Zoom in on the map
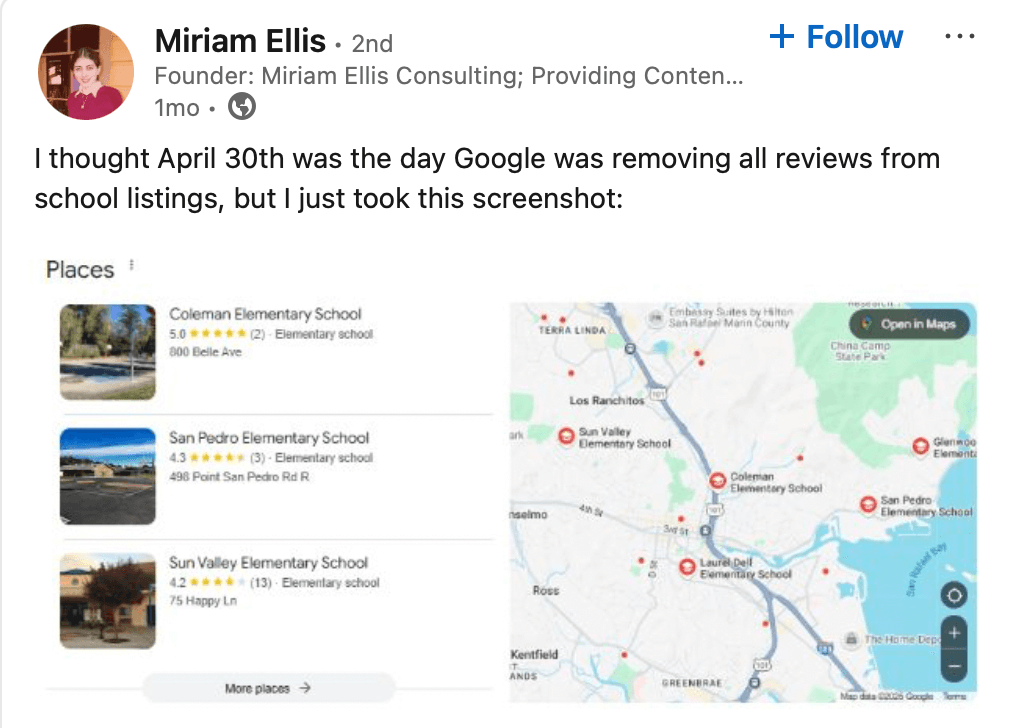 (954, 633)
